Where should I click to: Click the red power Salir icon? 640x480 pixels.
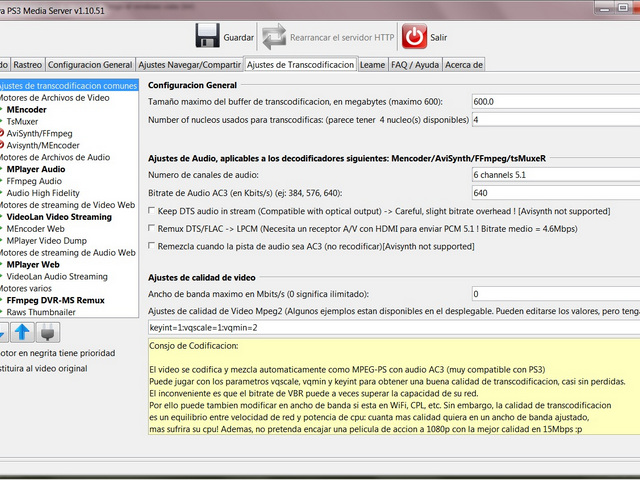[x=414, y=36]
